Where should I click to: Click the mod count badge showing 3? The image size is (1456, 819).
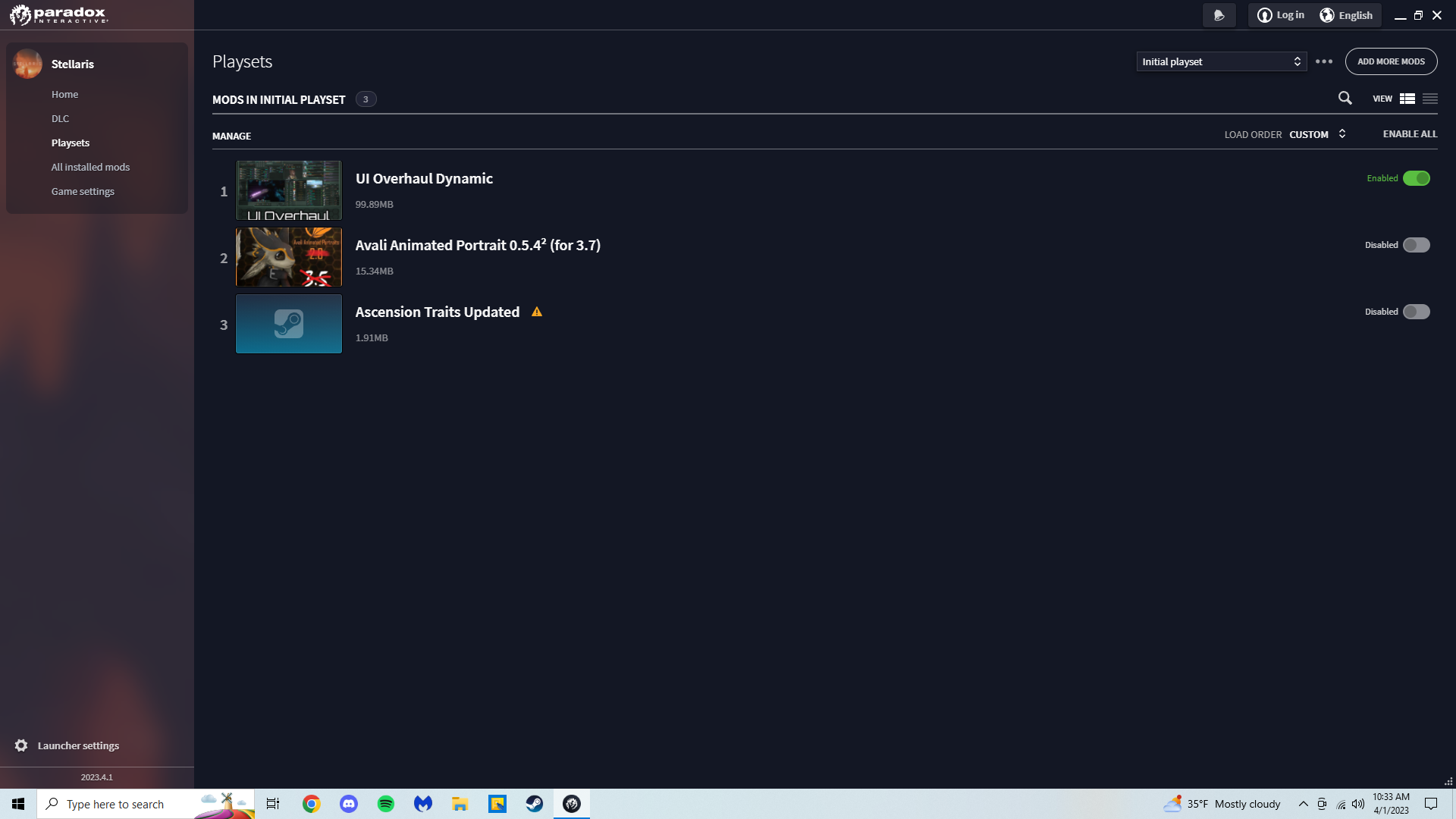[x=366, y=99]
